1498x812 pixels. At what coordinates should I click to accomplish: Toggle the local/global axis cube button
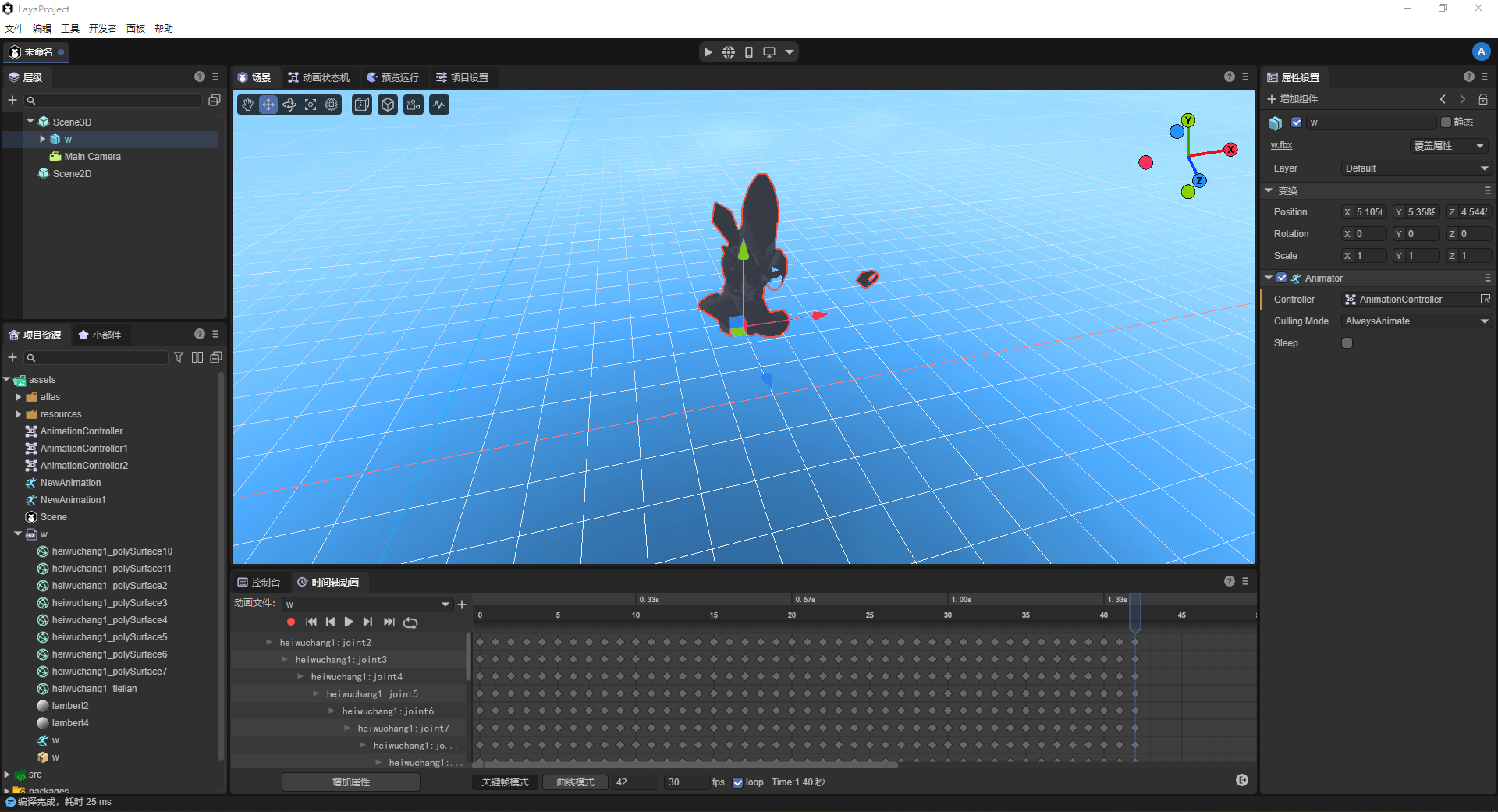click(x=362, y=105)
